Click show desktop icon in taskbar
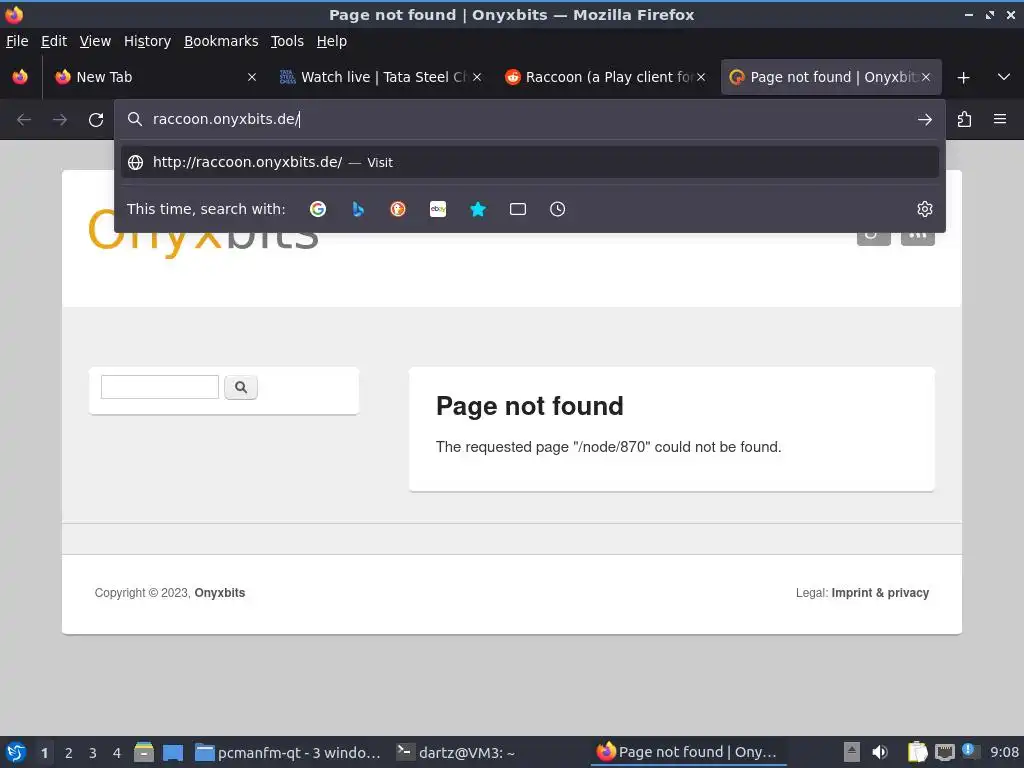The image size is (1024, 768). (x=173, y=752)
